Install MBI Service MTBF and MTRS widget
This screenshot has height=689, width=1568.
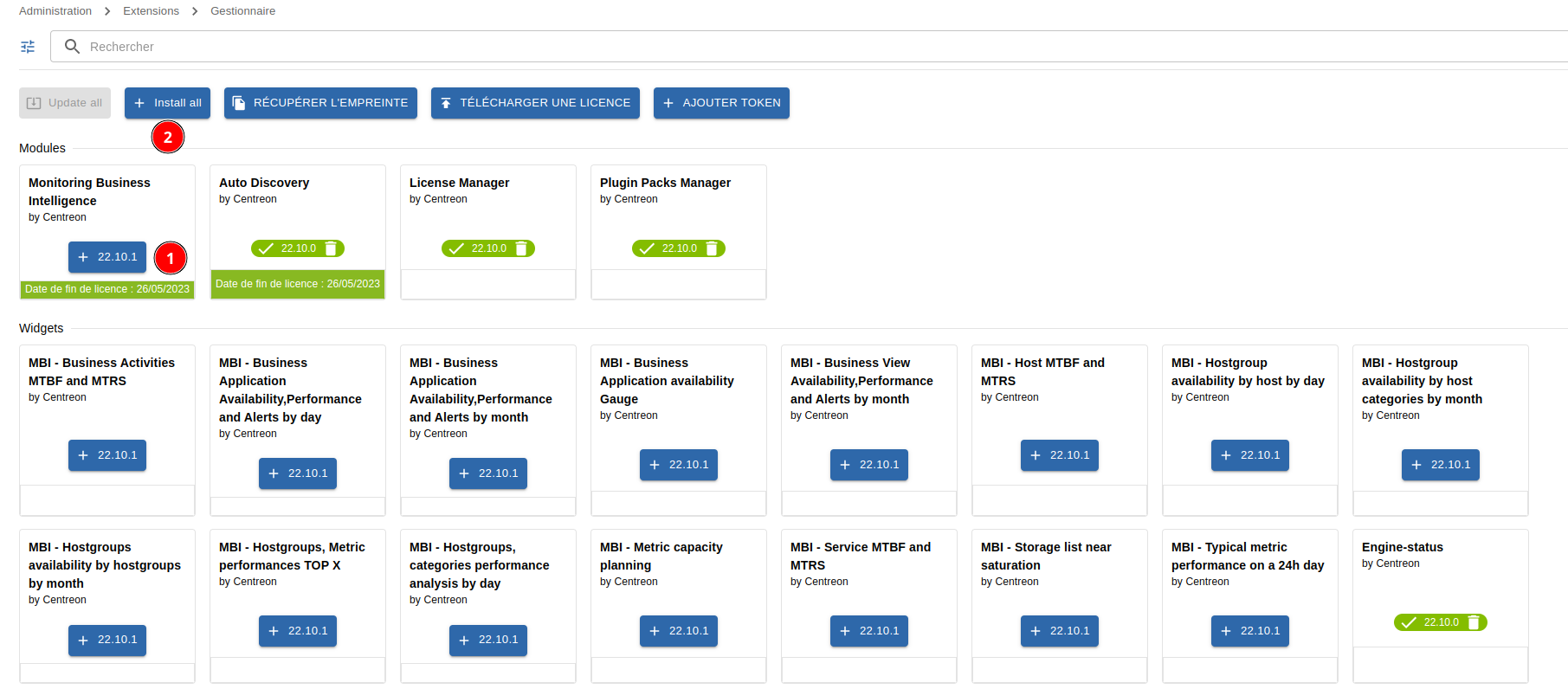[x=869, y=631]
